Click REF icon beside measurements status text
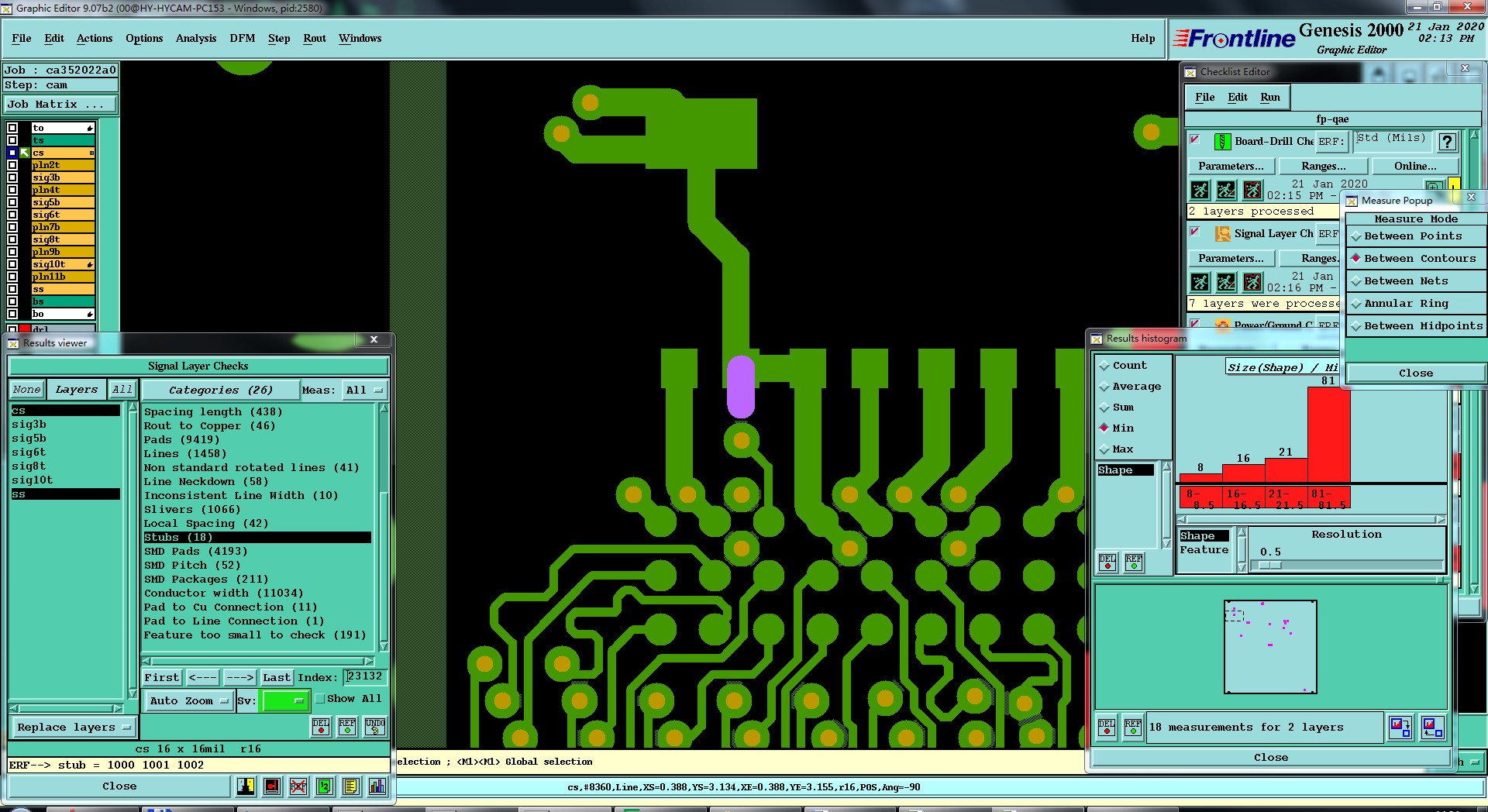 click(1133, 728)
